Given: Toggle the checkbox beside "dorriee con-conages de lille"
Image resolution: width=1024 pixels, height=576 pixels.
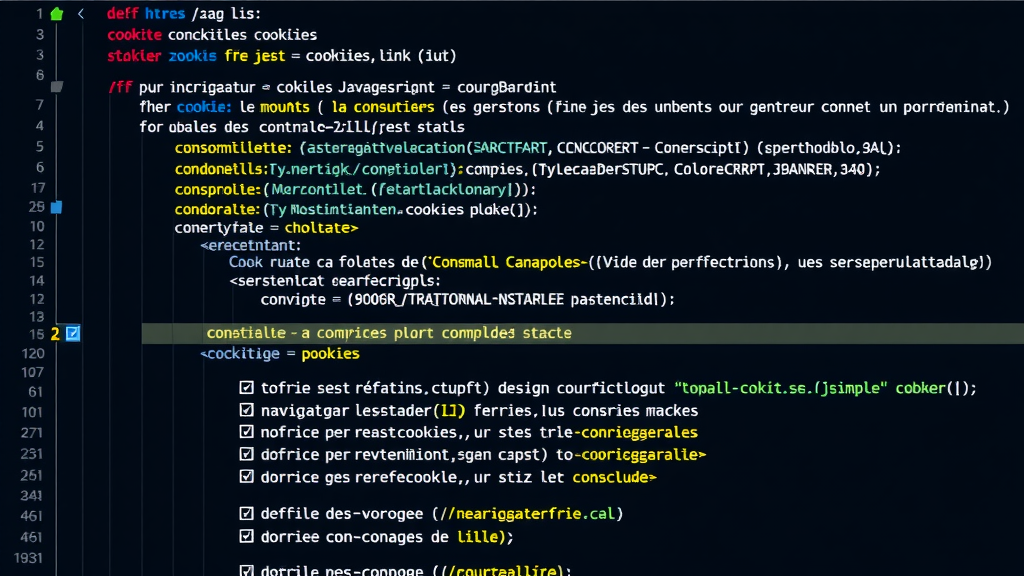Looking at the screenshot, I should [x=246, y=537].
